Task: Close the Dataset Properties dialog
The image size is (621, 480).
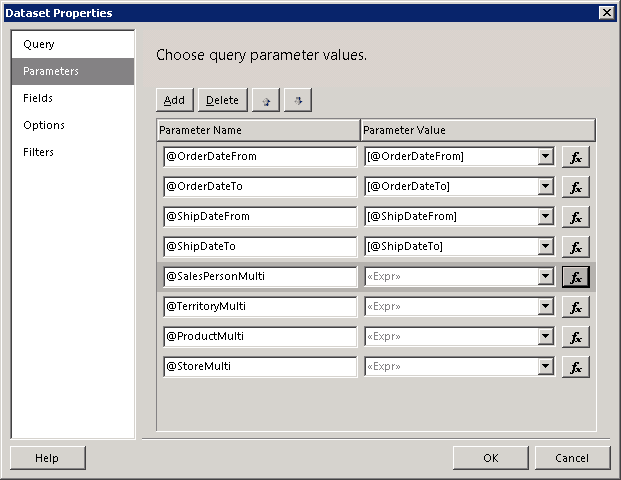Action: (x=606, y=12)
